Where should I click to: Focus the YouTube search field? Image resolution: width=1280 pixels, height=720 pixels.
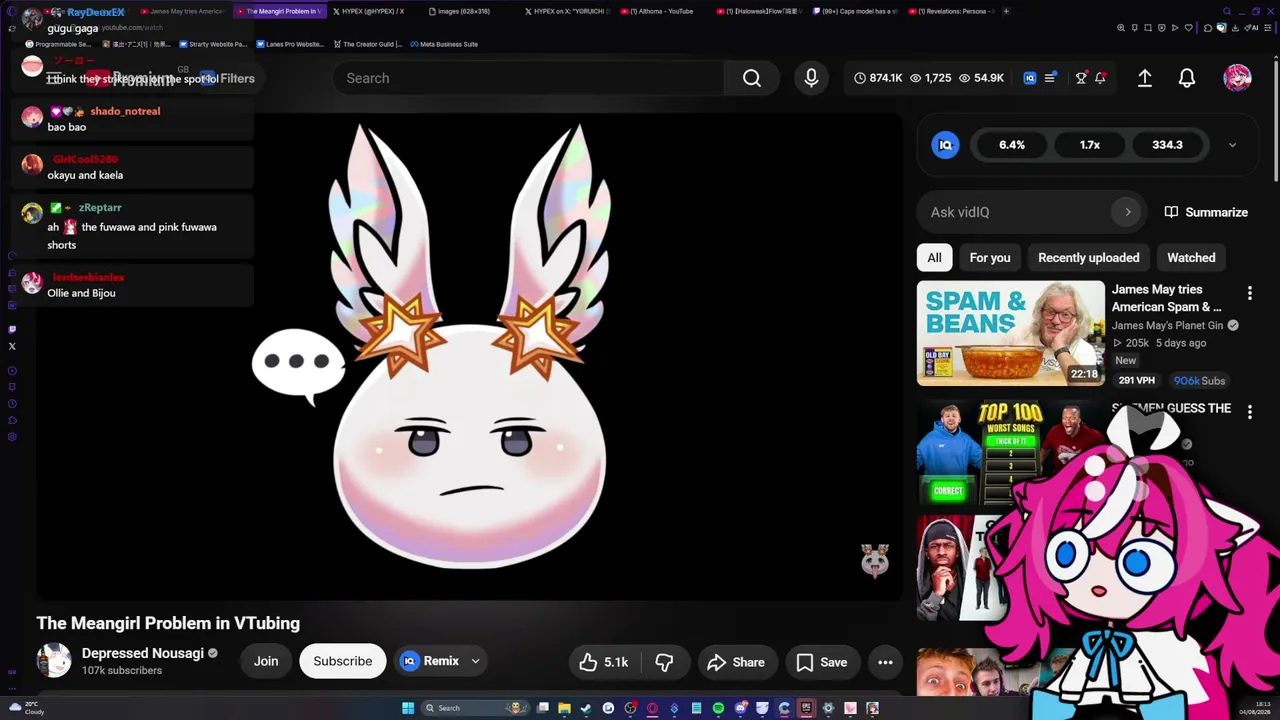[x=528, y=78]
